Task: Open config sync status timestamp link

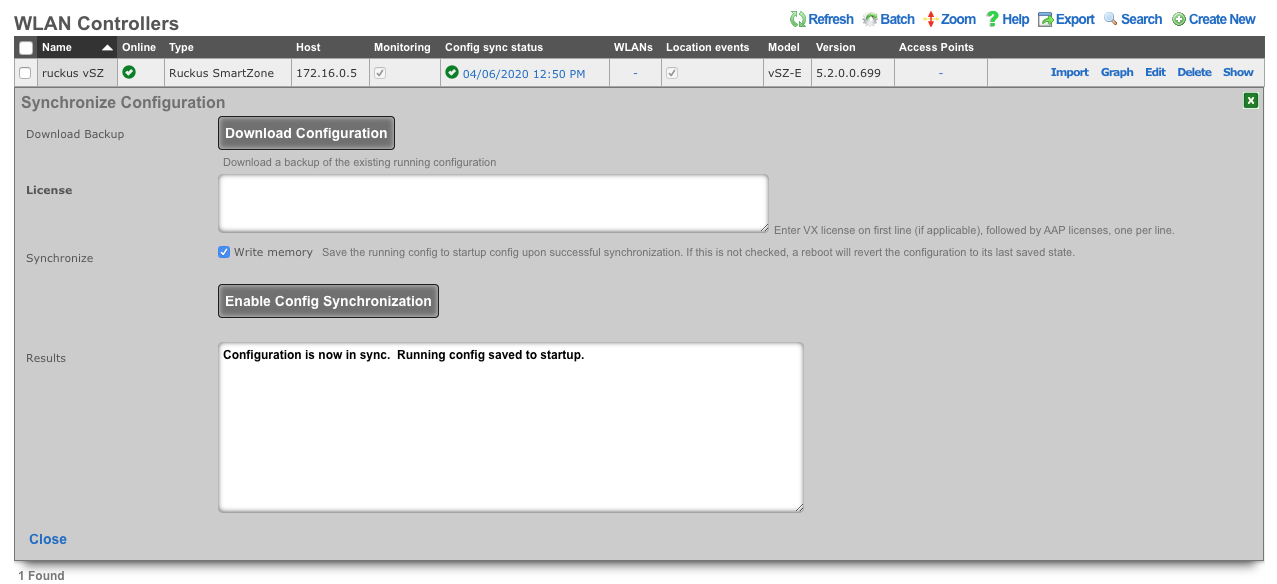Action: tap(523, 73)
